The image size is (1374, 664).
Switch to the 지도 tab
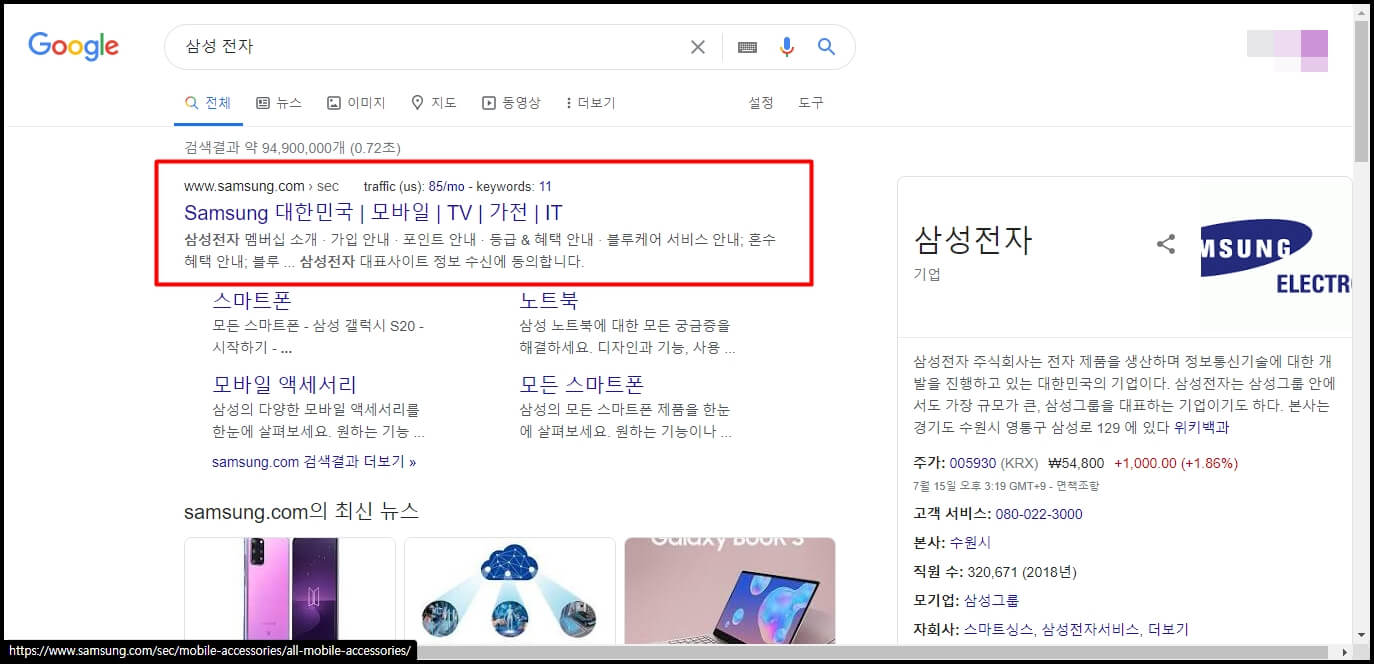click(x=434, y=103)
